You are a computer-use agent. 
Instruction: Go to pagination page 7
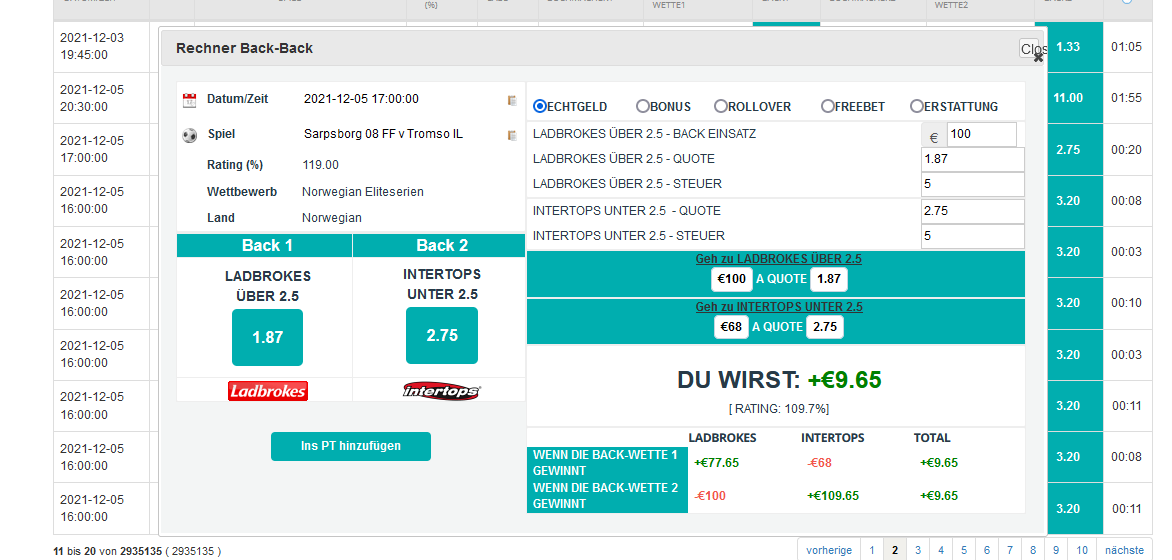pos(1010,550)
